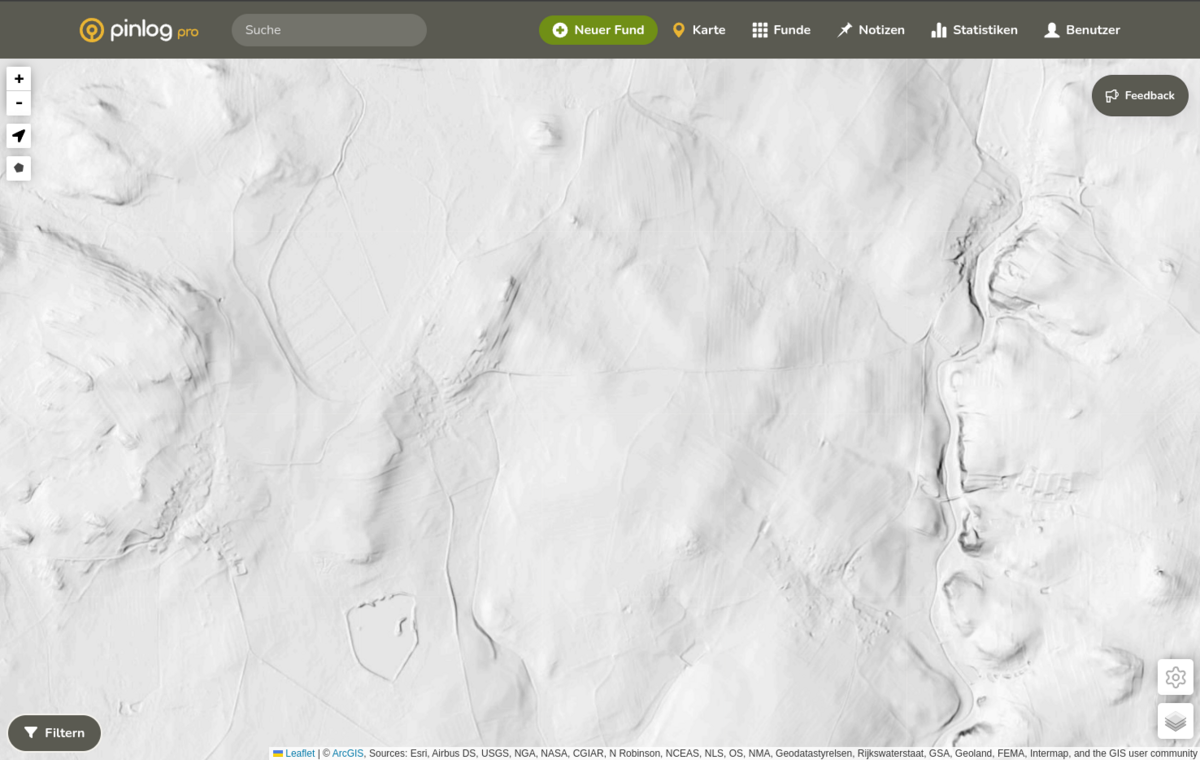Zoom in on the map

pyautogui.click(x=19, y=79)
